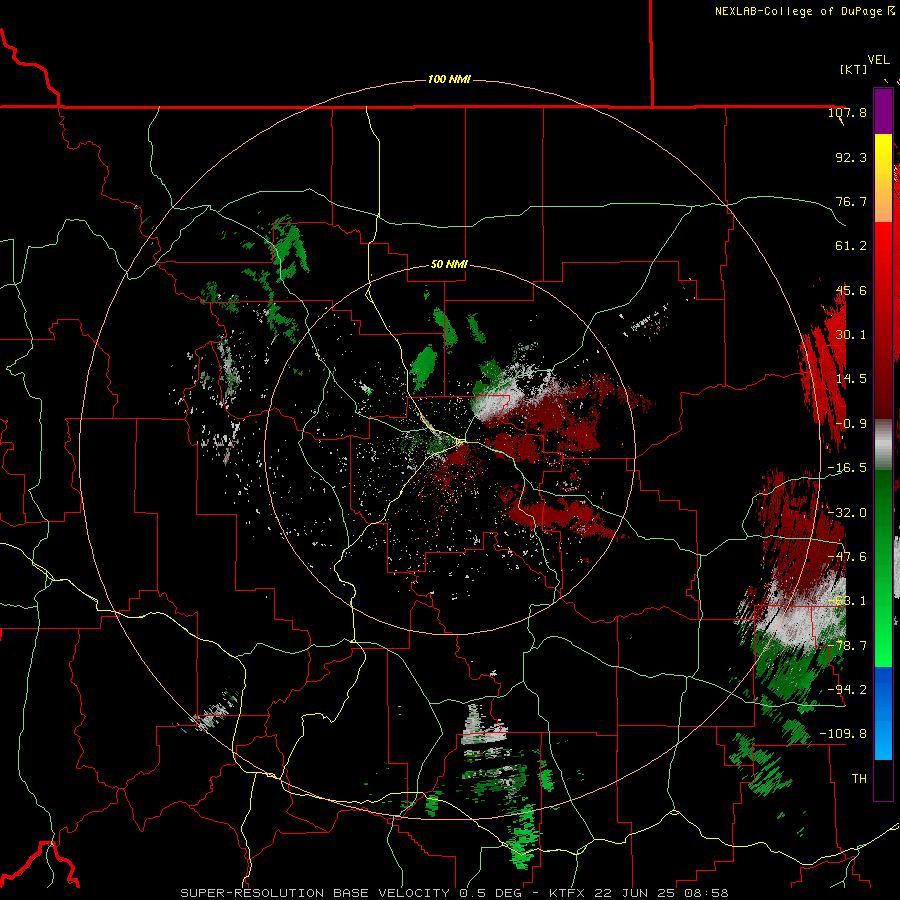Click the TH label on the legend
Image resolution: width=900 pixels, height=900 pixels.
pos(859,779)
